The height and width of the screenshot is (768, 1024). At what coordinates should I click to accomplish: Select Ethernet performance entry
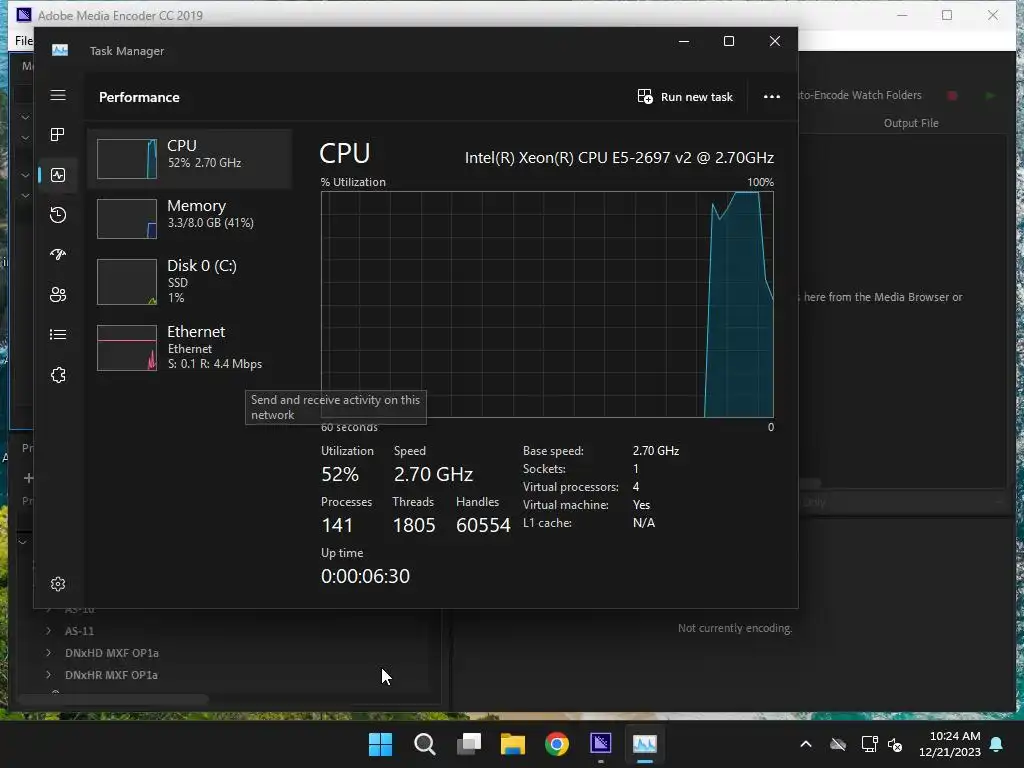click(x=189, y=347)
